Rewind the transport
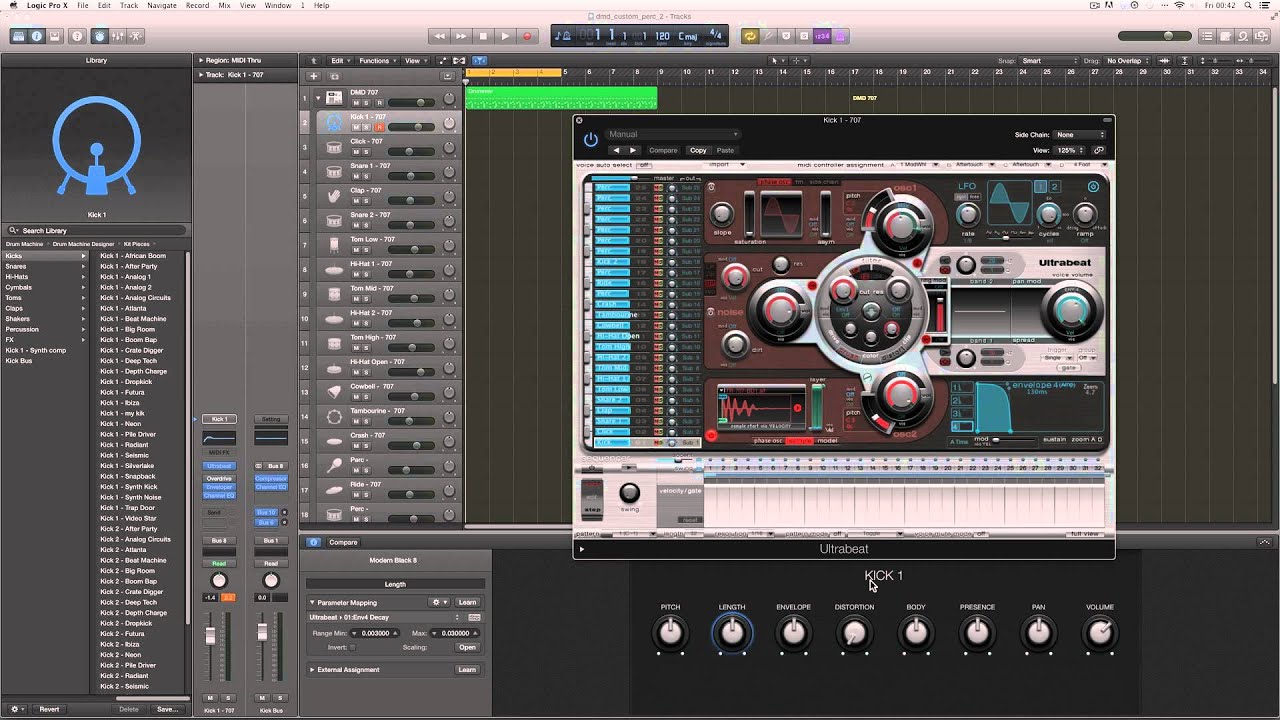Image resolution: width=1280 pixels, height=720 pixels. pos(439,36)
